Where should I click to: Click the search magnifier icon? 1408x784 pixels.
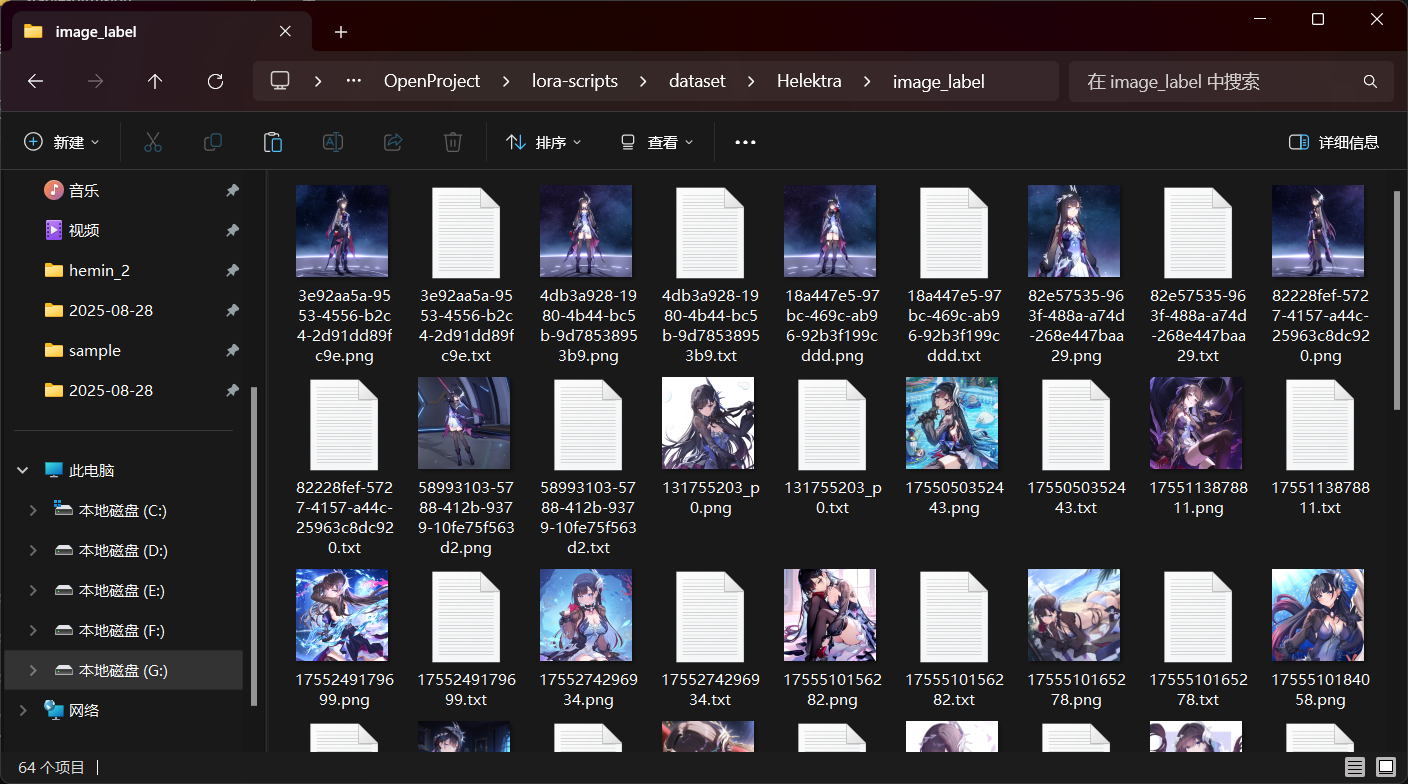tap(1370, 82)
